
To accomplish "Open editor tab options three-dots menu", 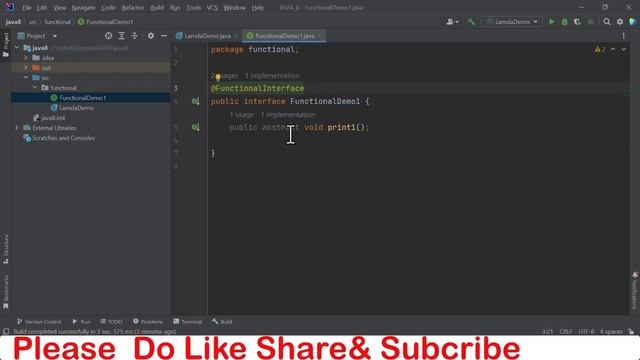I will pyautogui.click(x=623, y=36).
